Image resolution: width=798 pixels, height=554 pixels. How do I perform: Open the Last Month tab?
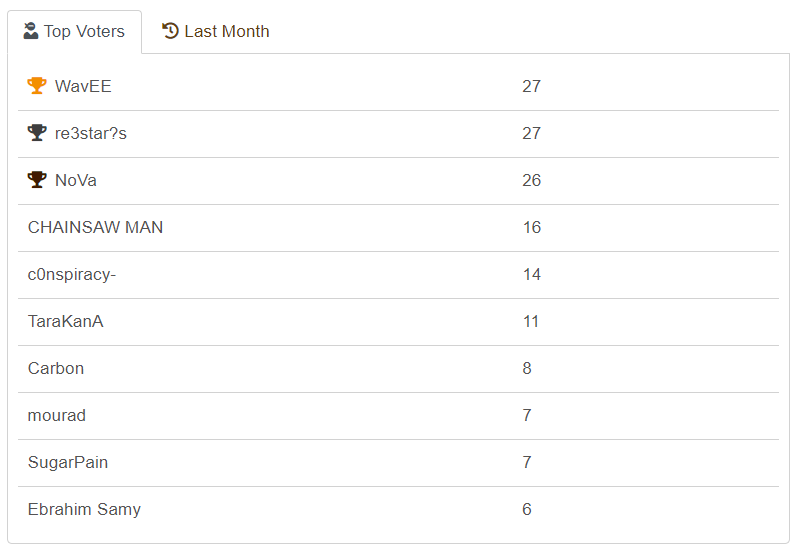[x=216, y=31]
